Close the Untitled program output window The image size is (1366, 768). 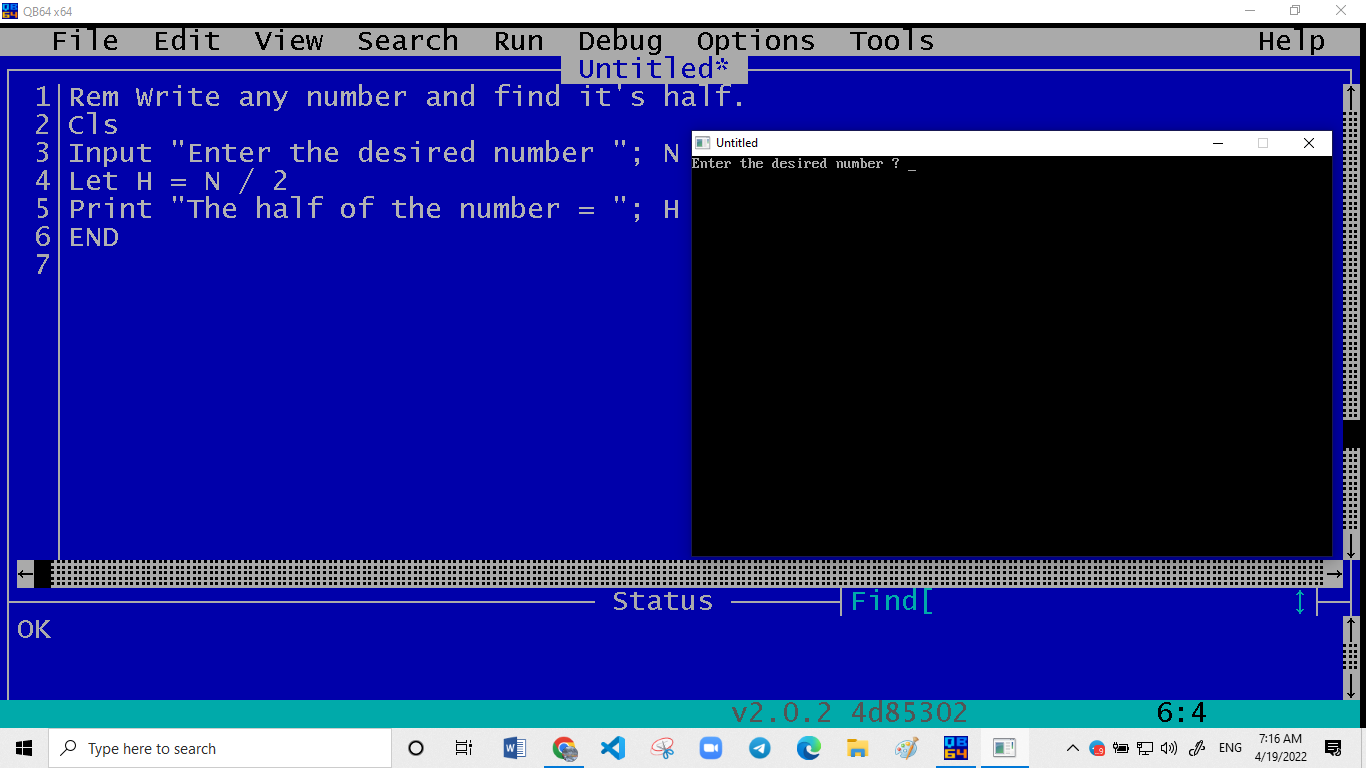click(x=1309, y=143)
